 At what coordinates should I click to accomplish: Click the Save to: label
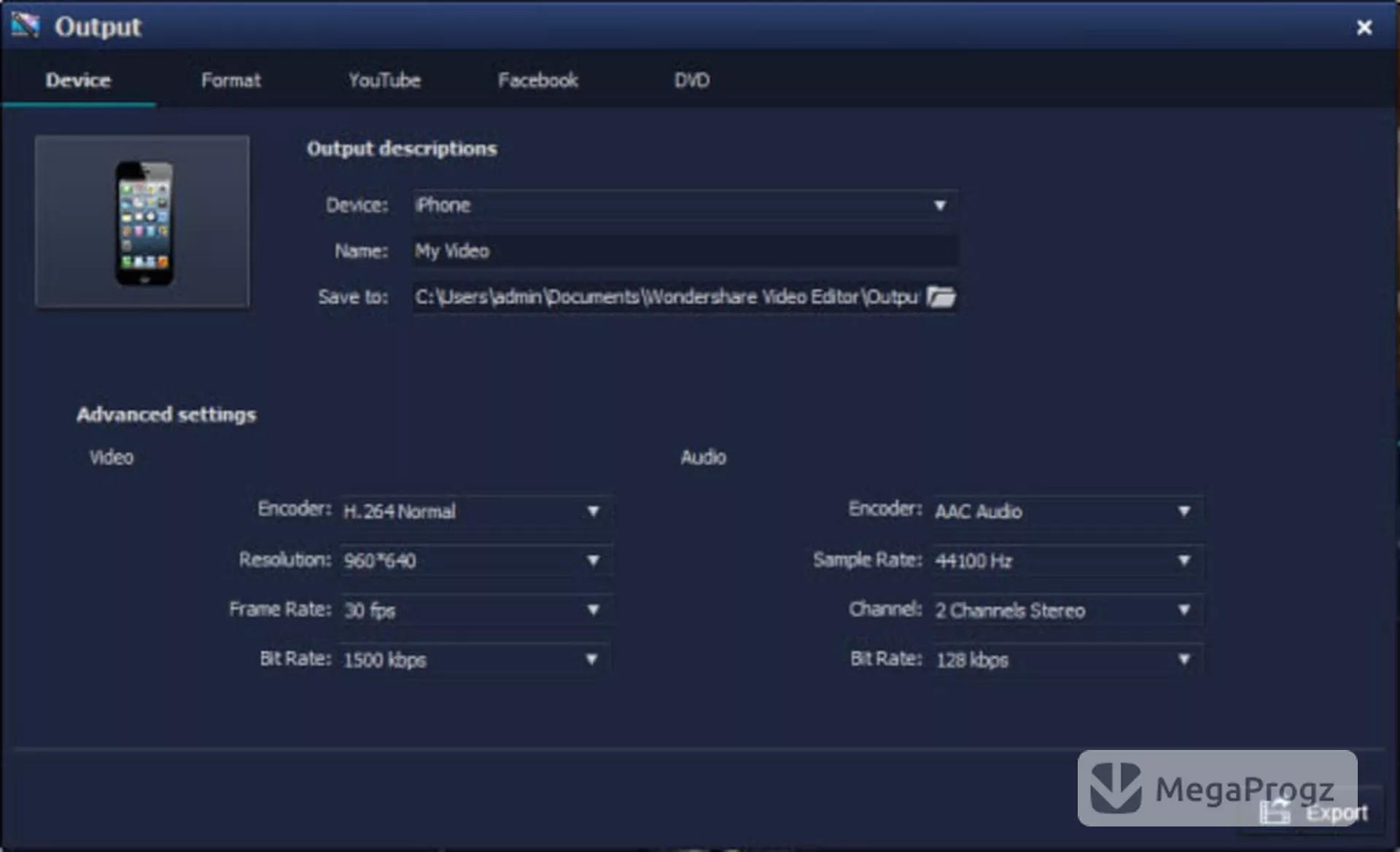(x=353, y=297)
